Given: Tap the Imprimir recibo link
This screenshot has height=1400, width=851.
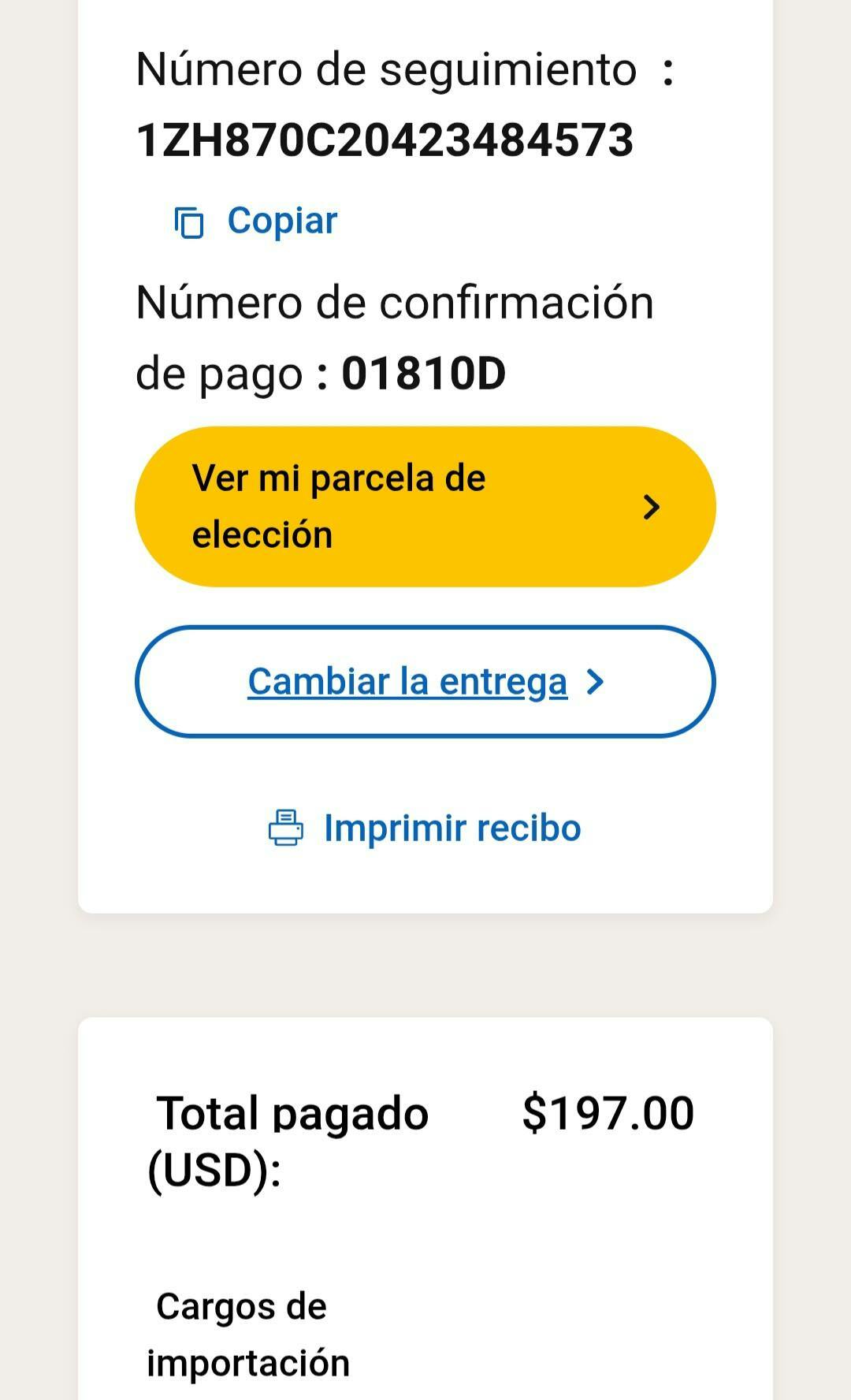Looking at the screenshot, I should pyautogui.click(x=452, y=828).
